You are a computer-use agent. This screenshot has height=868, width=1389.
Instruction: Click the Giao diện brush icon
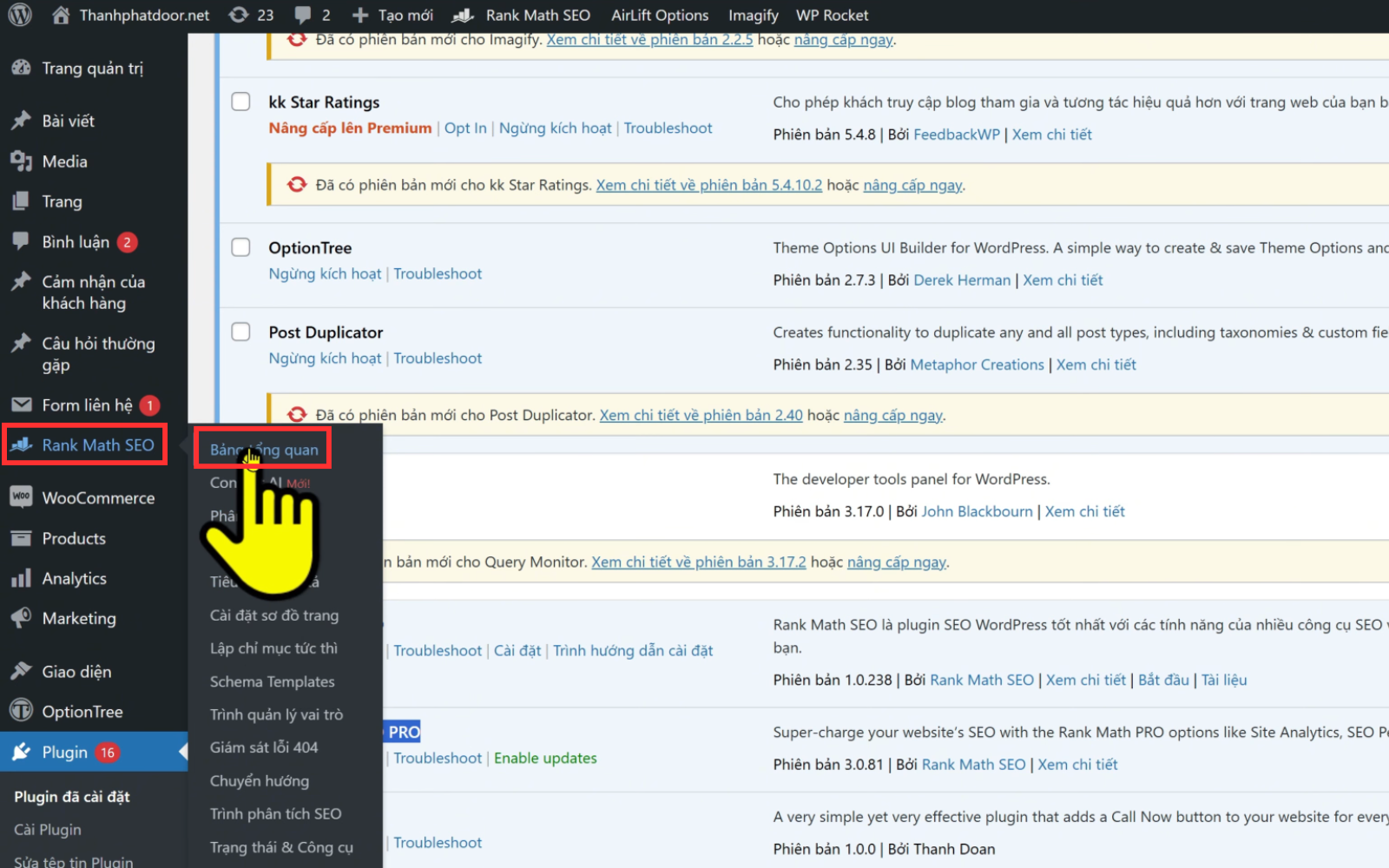click(x=21, y=671)
